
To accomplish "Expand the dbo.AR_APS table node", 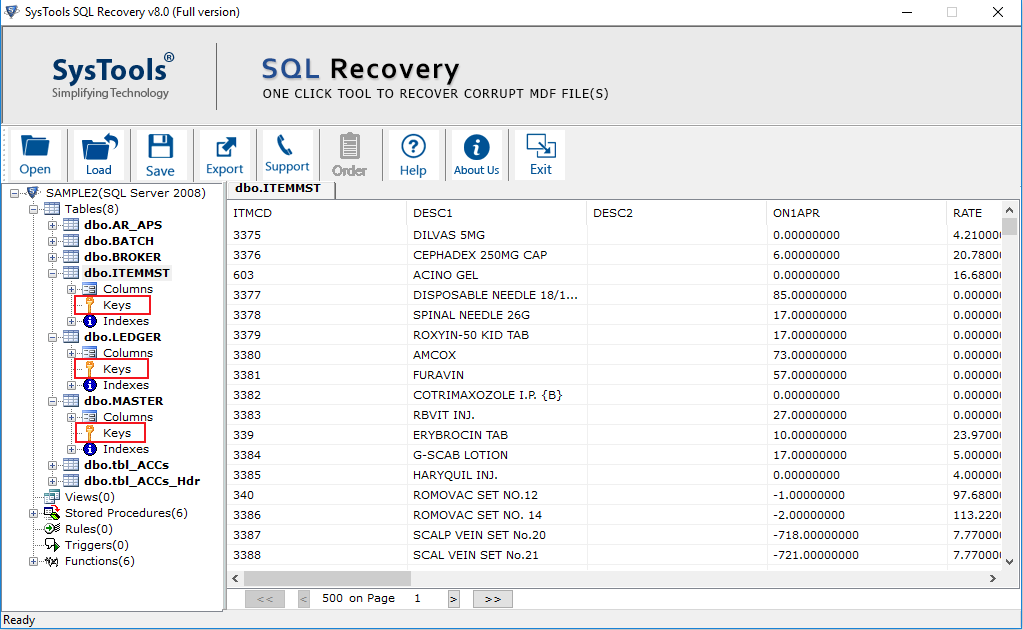I will (x=52, y=225).
